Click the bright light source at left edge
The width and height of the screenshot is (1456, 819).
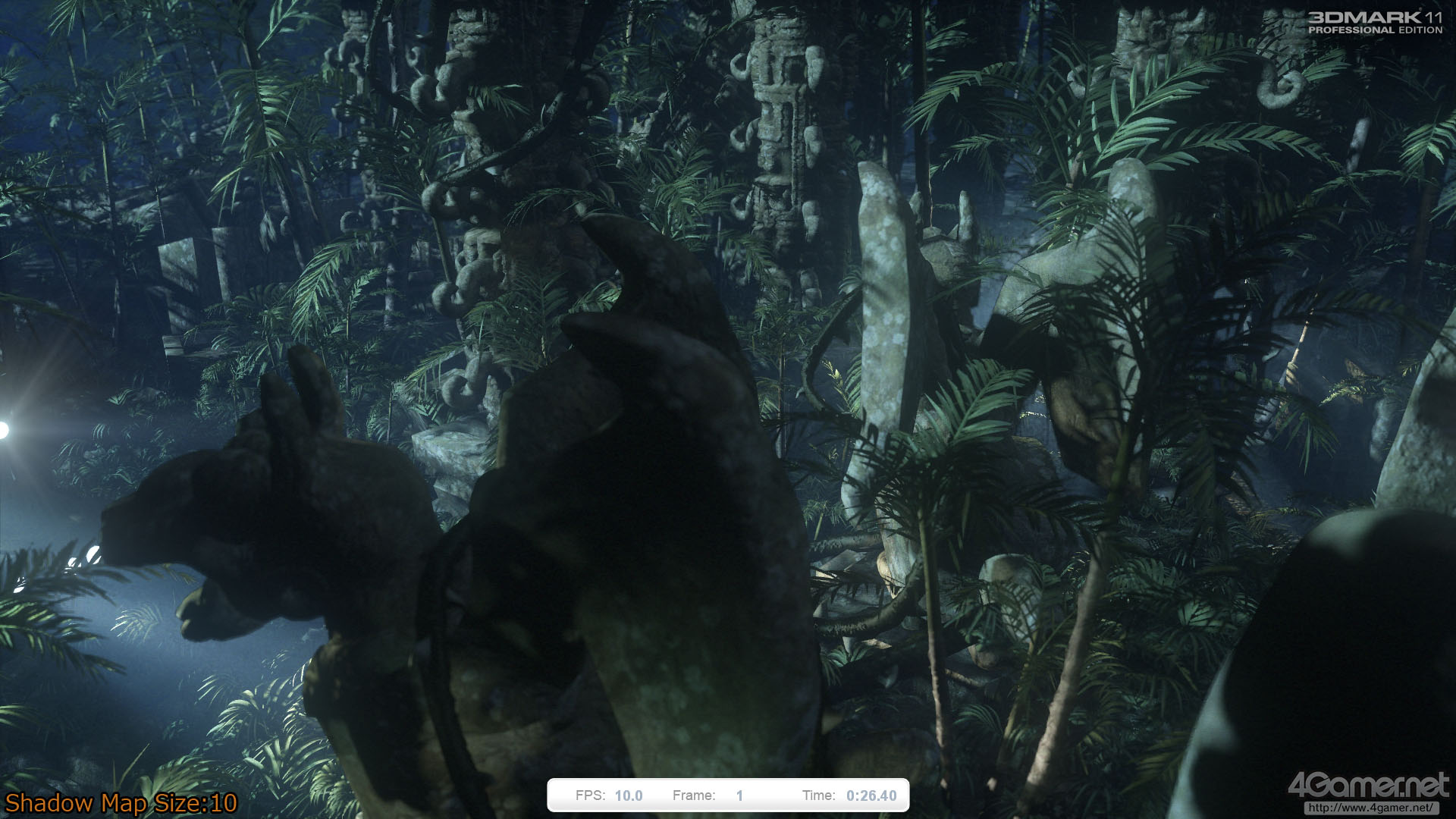pyautogui.click(x=3, y=431)
